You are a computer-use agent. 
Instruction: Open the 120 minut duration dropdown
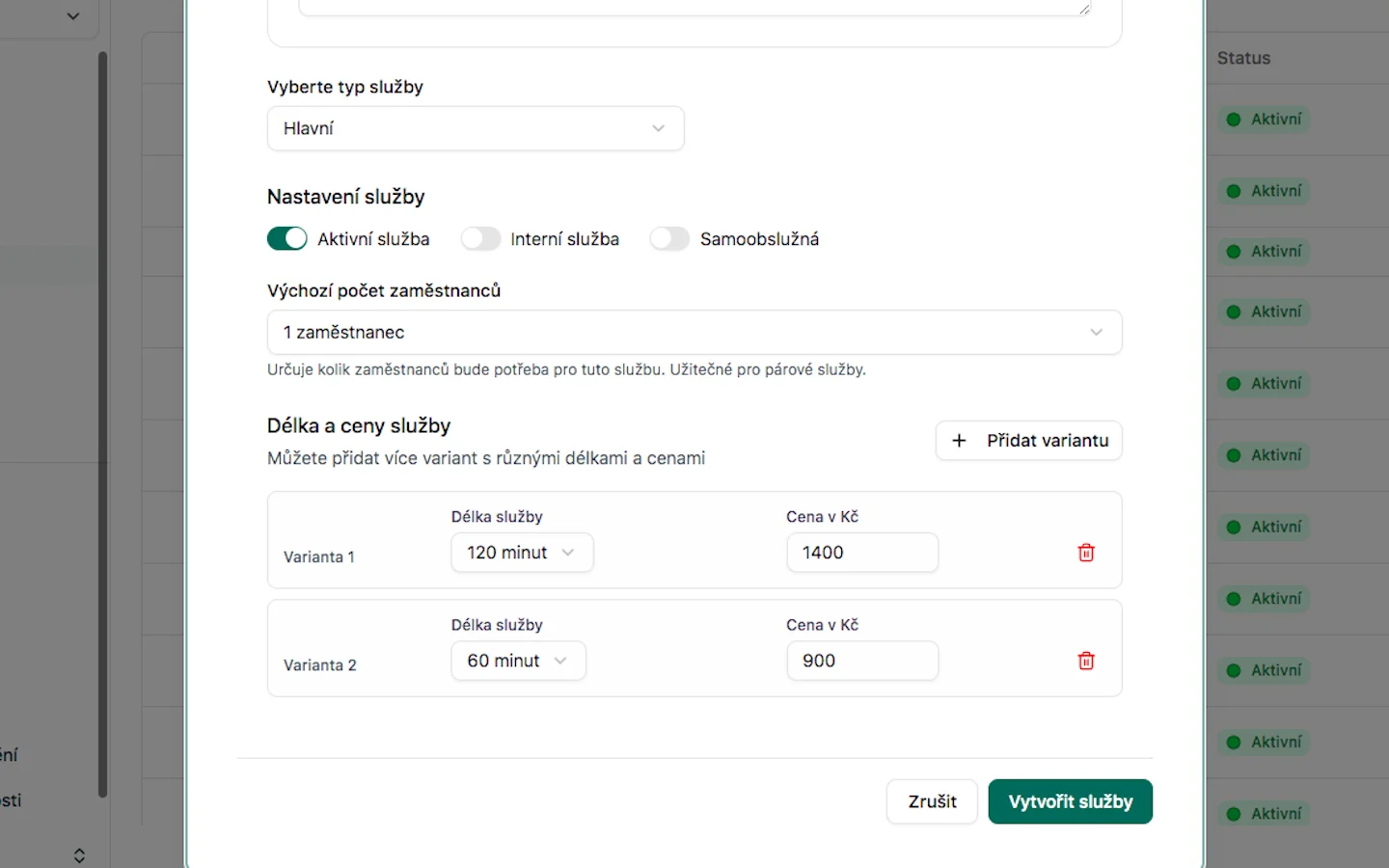pos(522,553)
